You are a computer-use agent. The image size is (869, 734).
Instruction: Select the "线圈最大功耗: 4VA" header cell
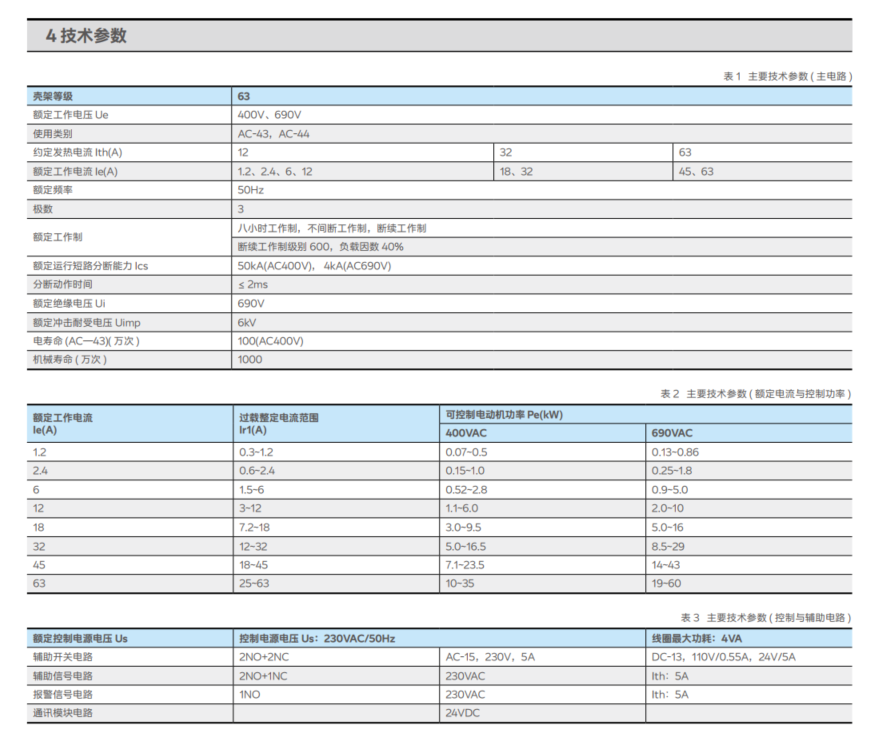coord(699,638)
